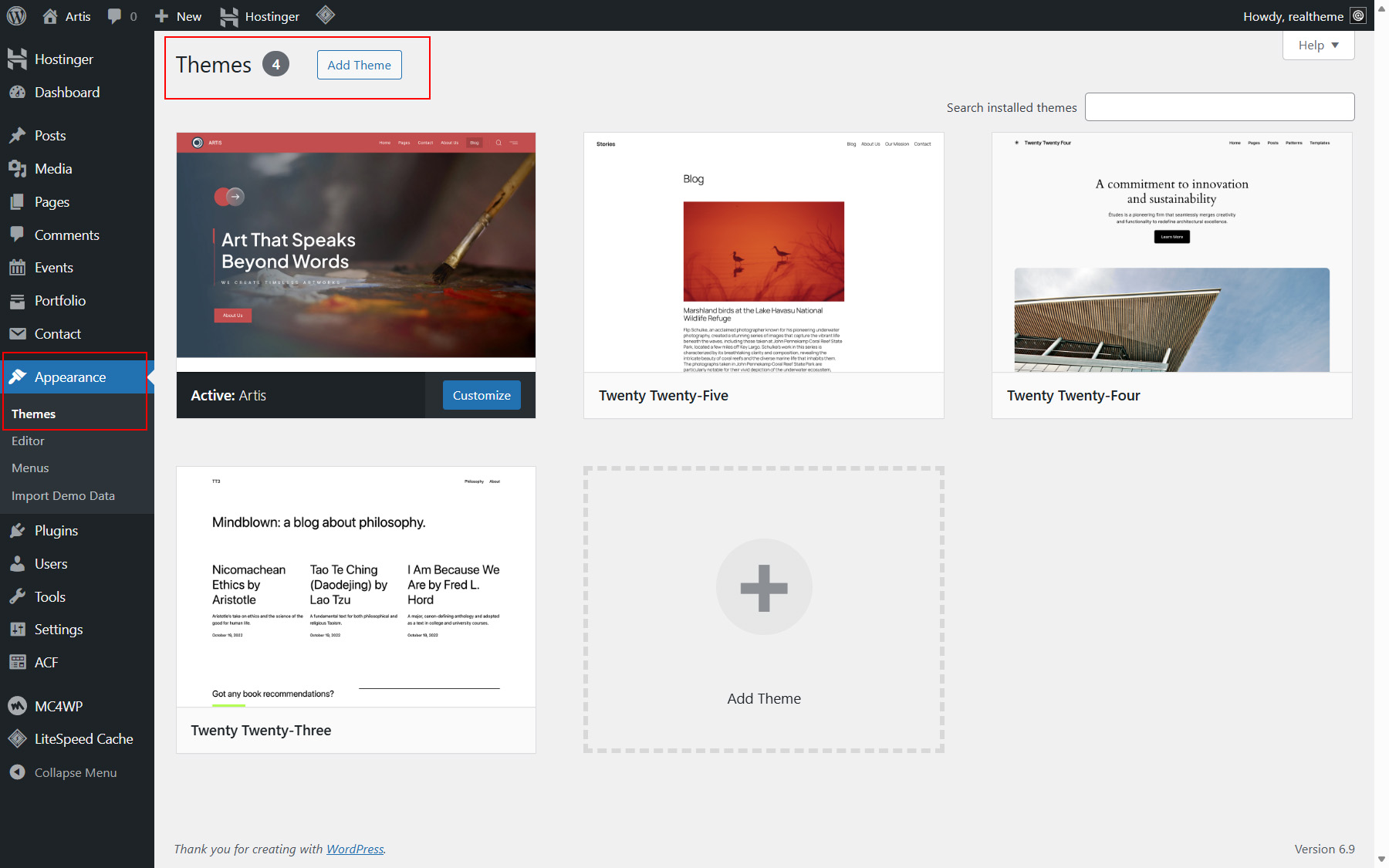1389x868 pixels.
Task: Open the Plugins menu in the sidebar
Action: (56, 531)
